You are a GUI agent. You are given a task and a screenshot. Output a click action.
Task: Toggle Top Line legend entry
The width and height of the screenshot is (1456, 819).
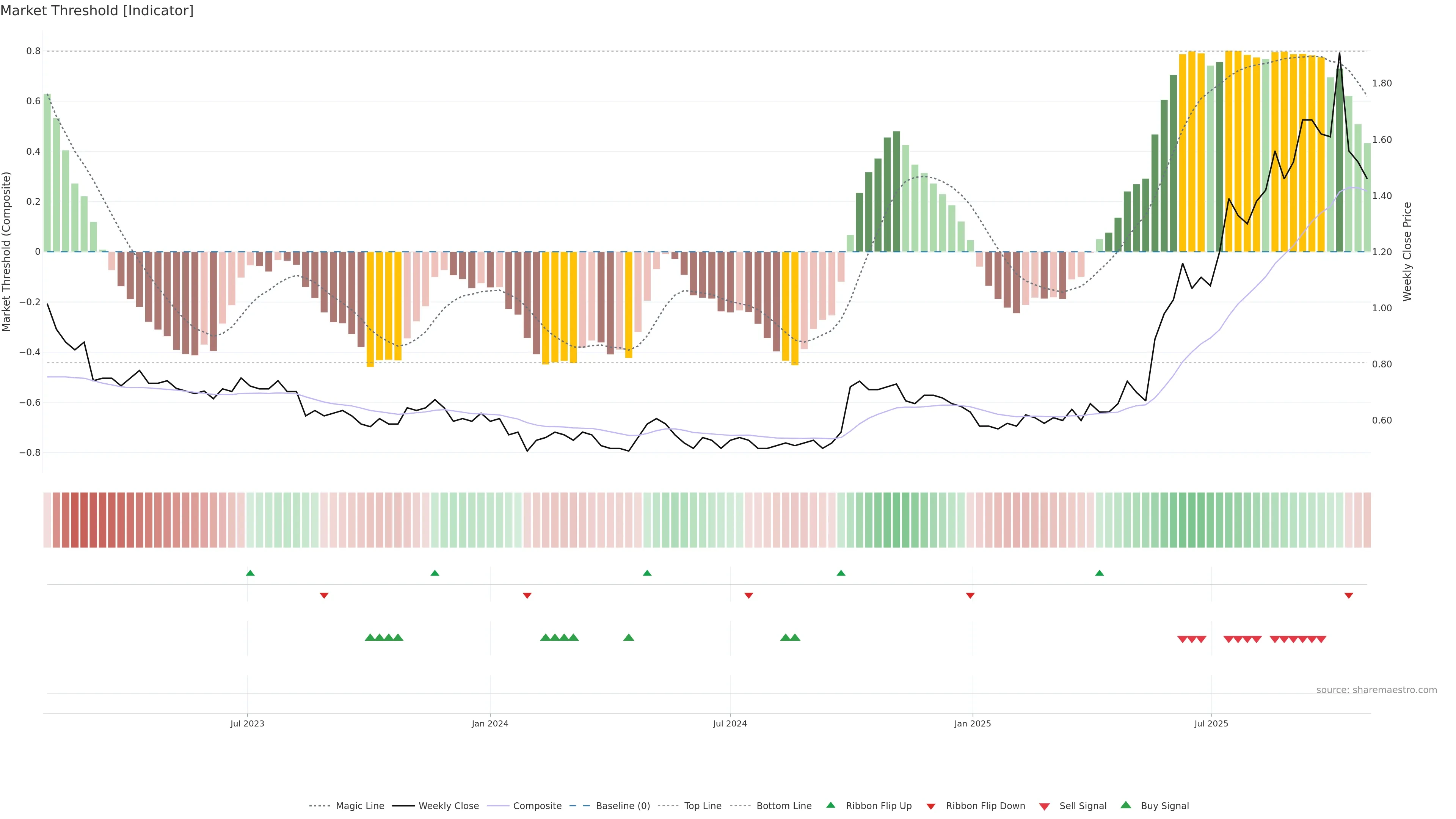point(703,806)
